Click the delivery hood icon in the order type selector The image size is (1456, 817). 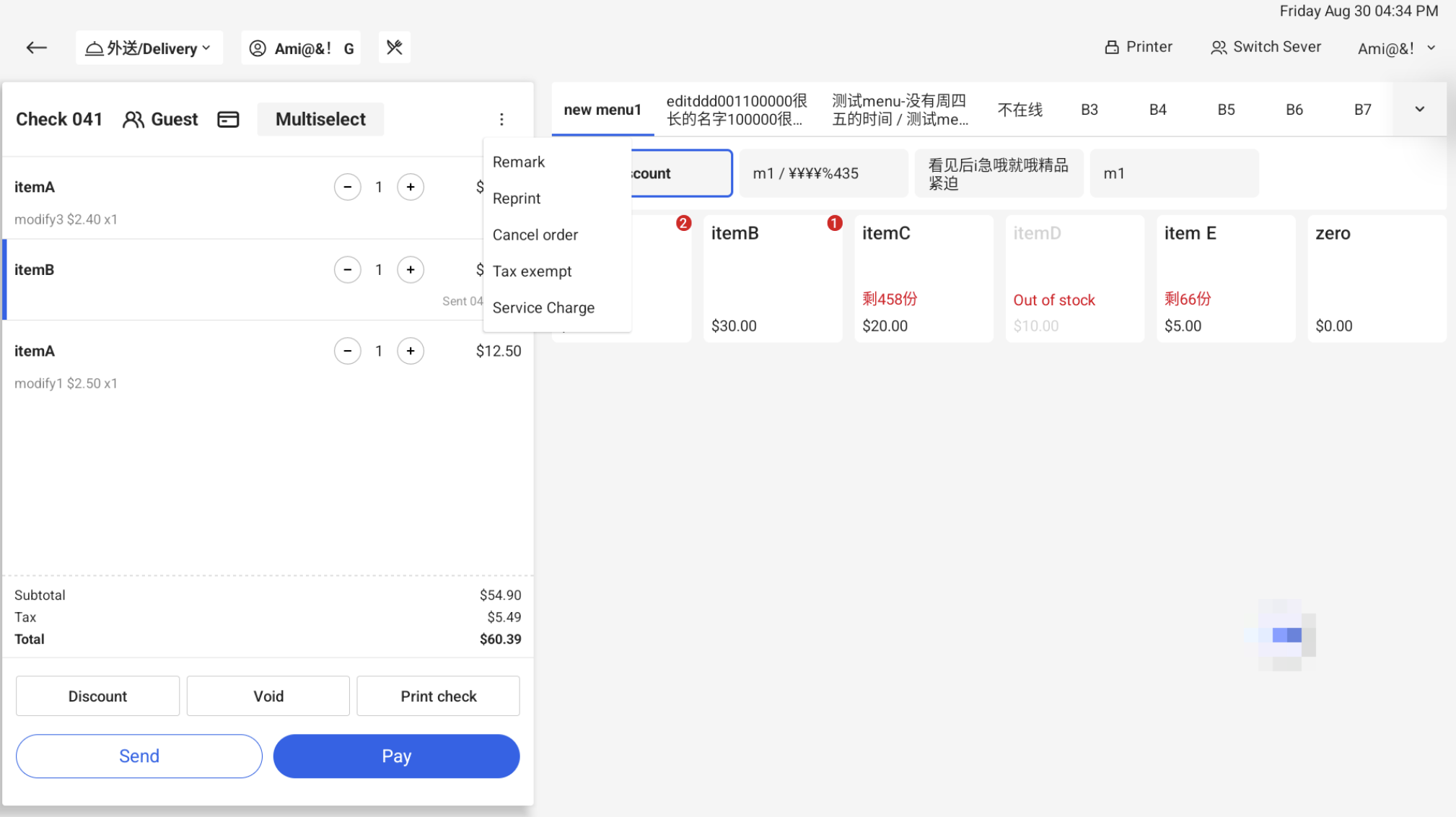(x=95, y=47)
